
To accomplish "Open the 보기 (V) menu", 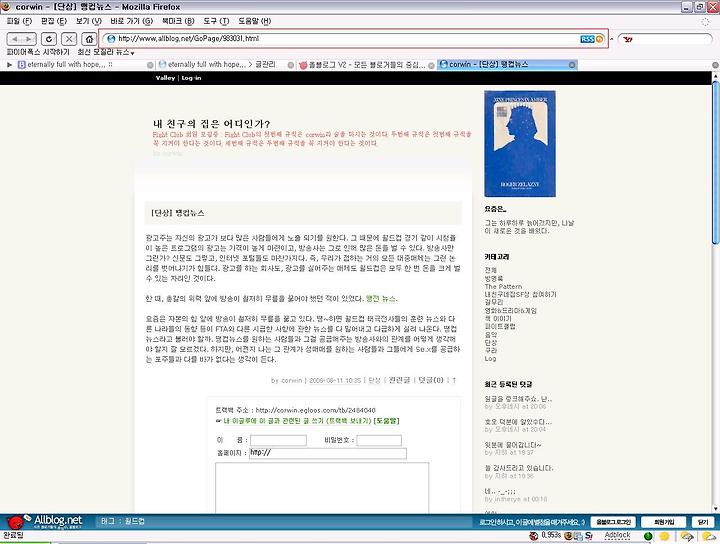I will coord(88,21).
